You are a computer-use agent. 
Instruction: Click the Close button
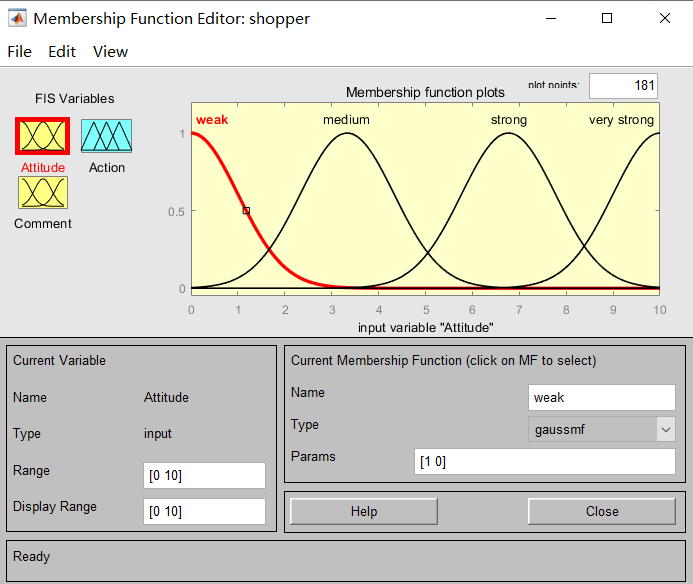(x=602, y=511)
